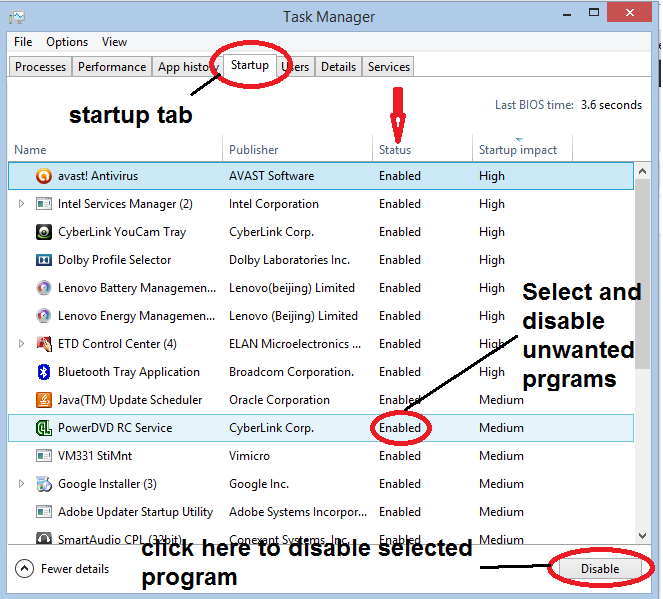Open the File menu

(x=23, y=42)
